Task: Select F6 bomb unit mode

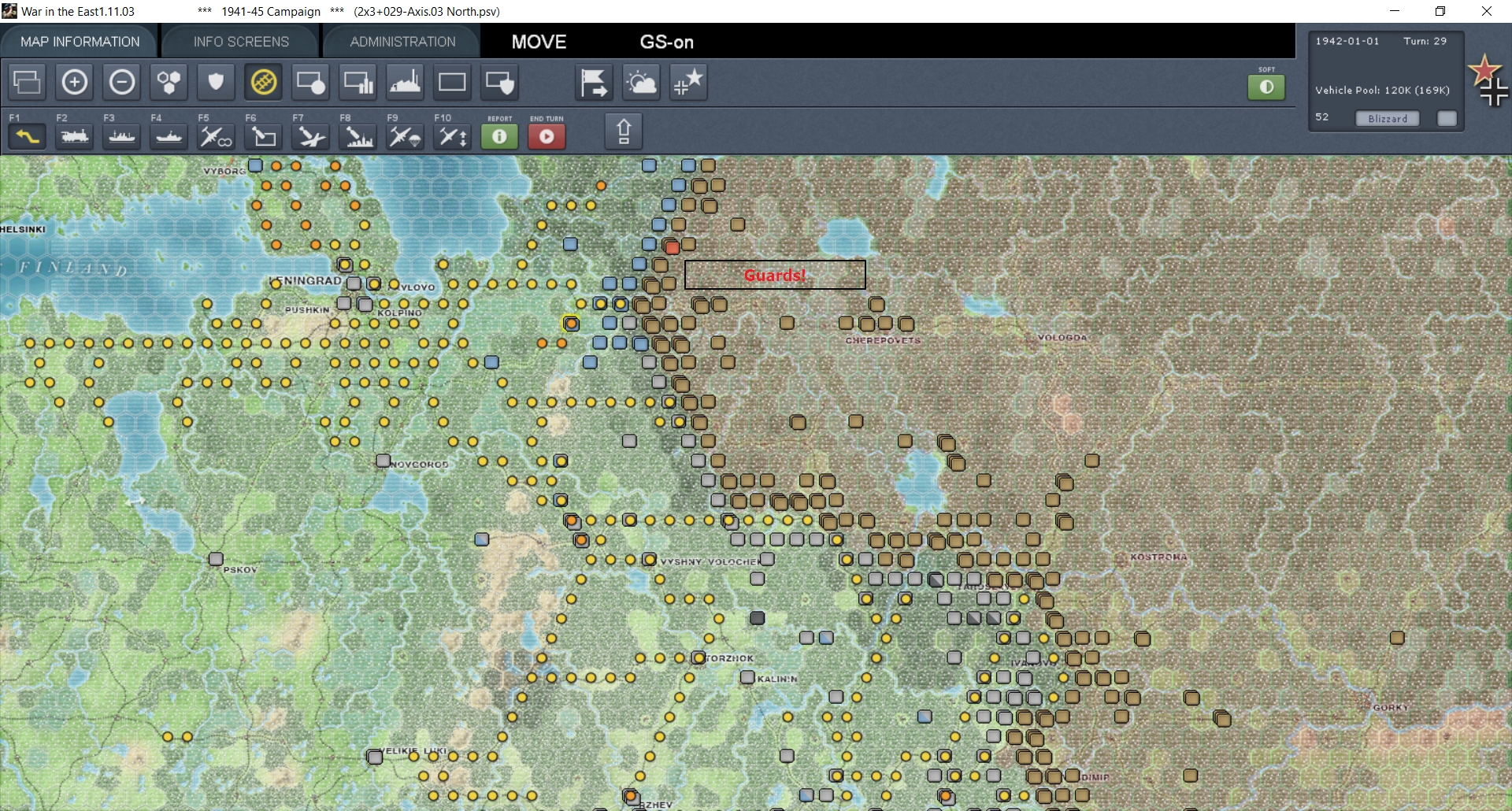Action: tap(264, 136)
